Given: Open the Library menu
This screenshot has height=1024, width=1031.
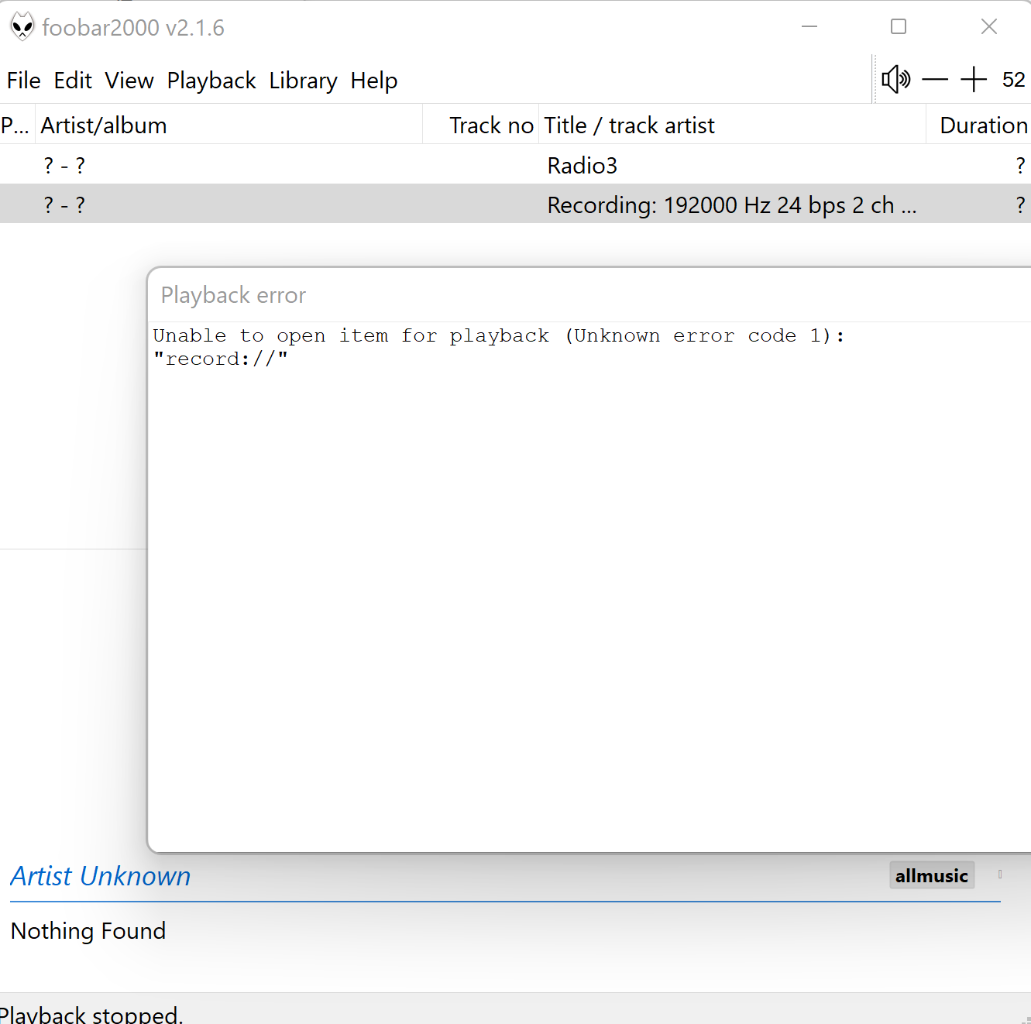Looking at the screenshot, I should tap(303, 80).
